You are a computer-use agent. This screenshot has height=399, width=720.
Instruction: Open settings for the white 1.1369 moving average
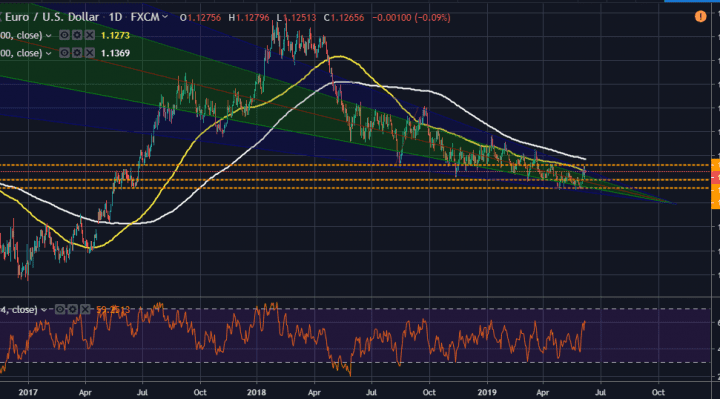point(77,53)
